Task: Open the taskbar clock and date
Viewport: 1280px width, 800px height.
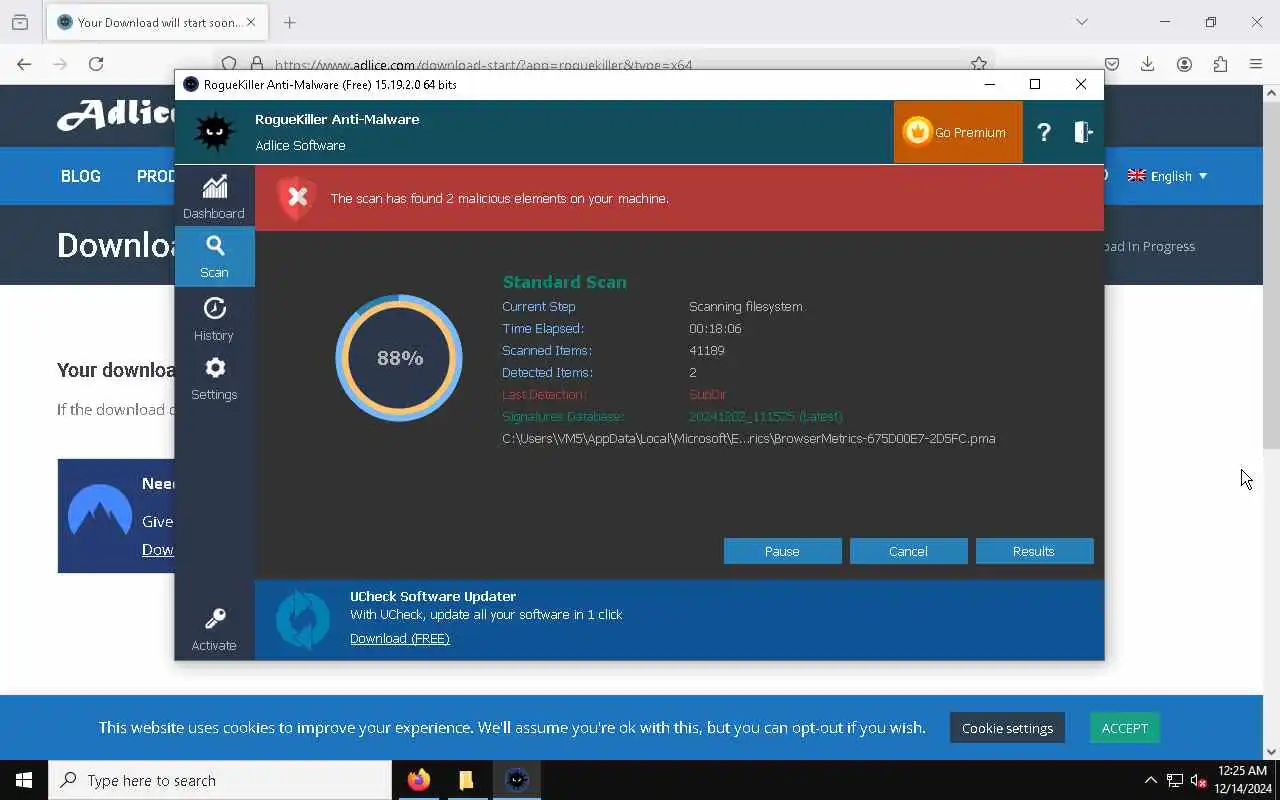Action: [x=1243, y=780]
